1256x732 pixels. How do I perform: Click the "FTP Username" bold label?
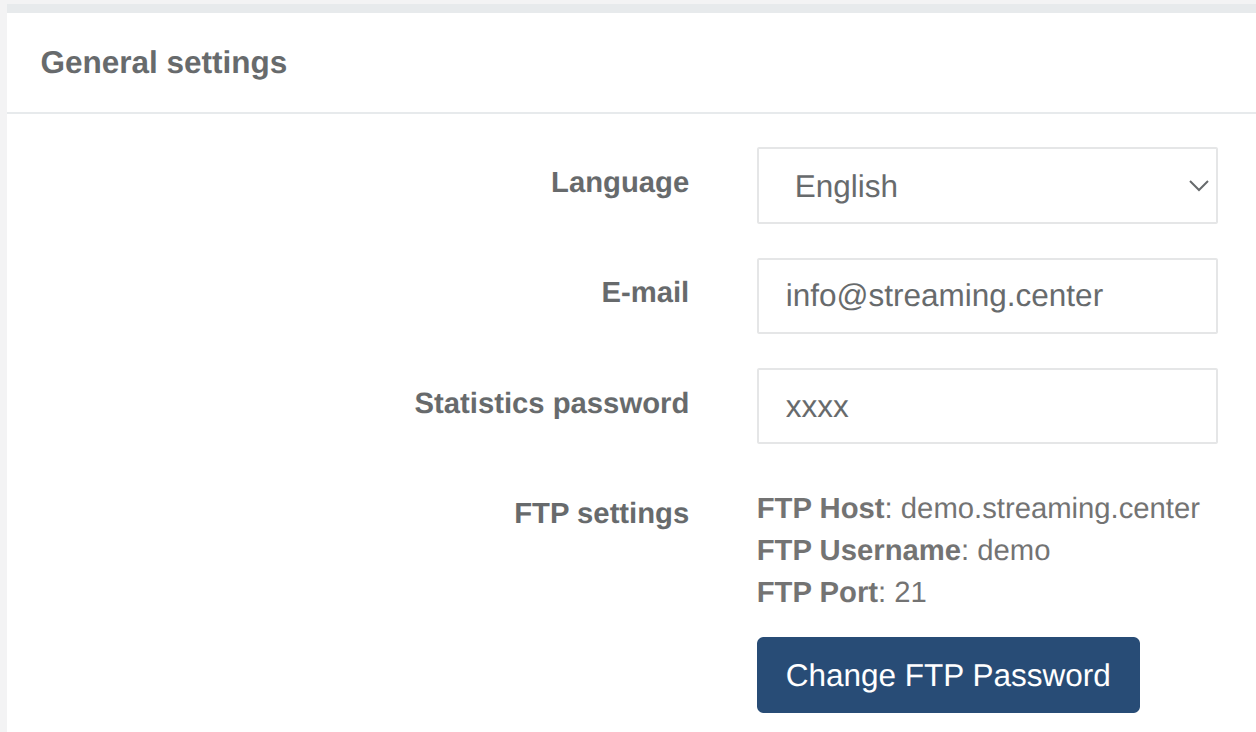(859, 550)
